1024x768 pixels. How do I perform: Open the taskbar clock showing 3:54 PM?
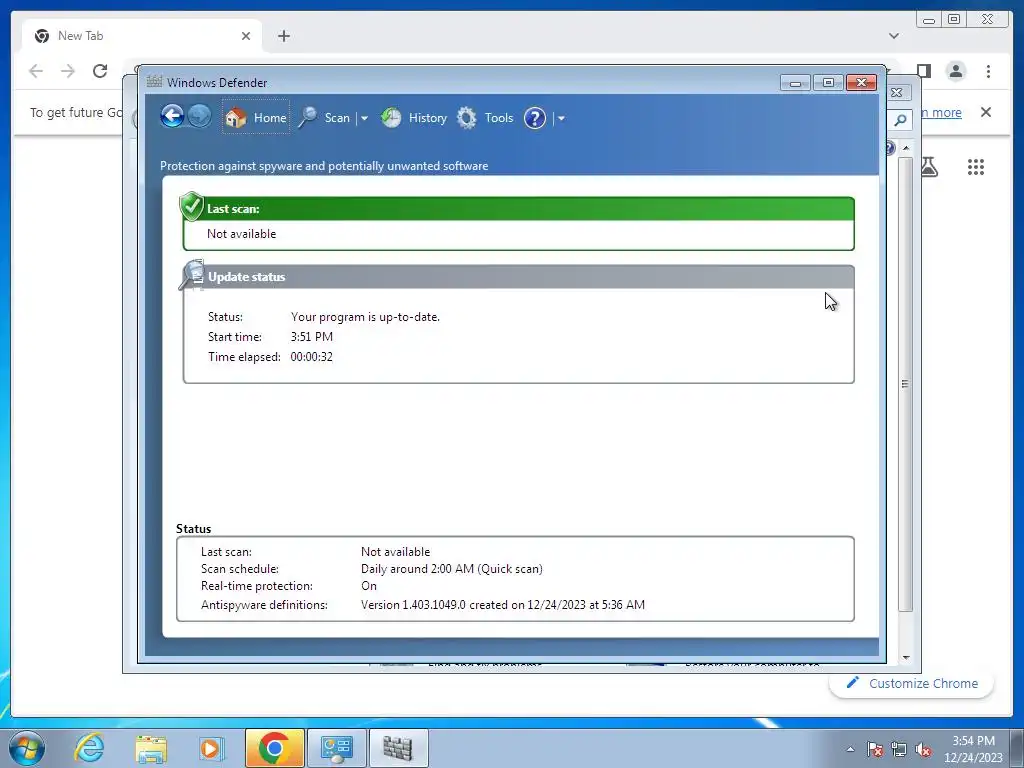pos(973,748)
